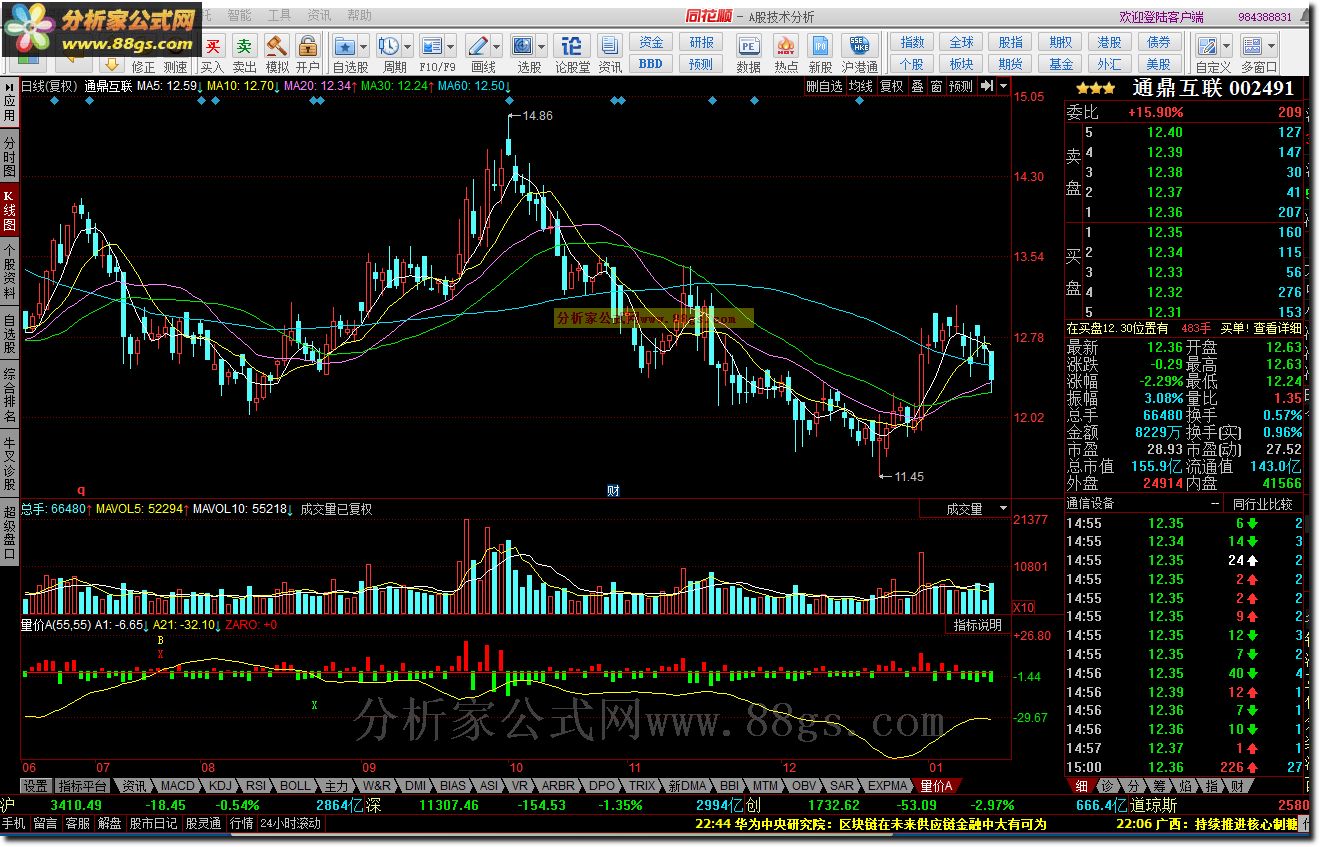Click the 选股 stock screener icon
This screenshot has height=847, width=1321.
pyautogui.click(x=523, y=46)
